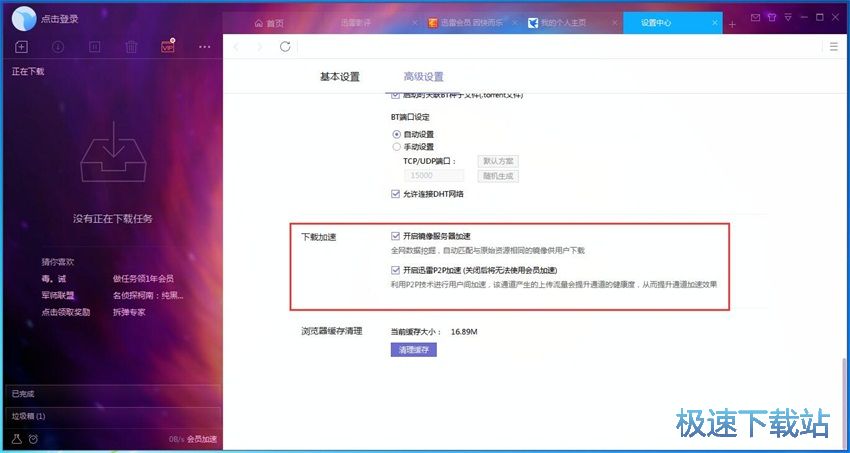
Task: Select the 正在下载 list
Action: pyautogui.click(x=28, y=71)
